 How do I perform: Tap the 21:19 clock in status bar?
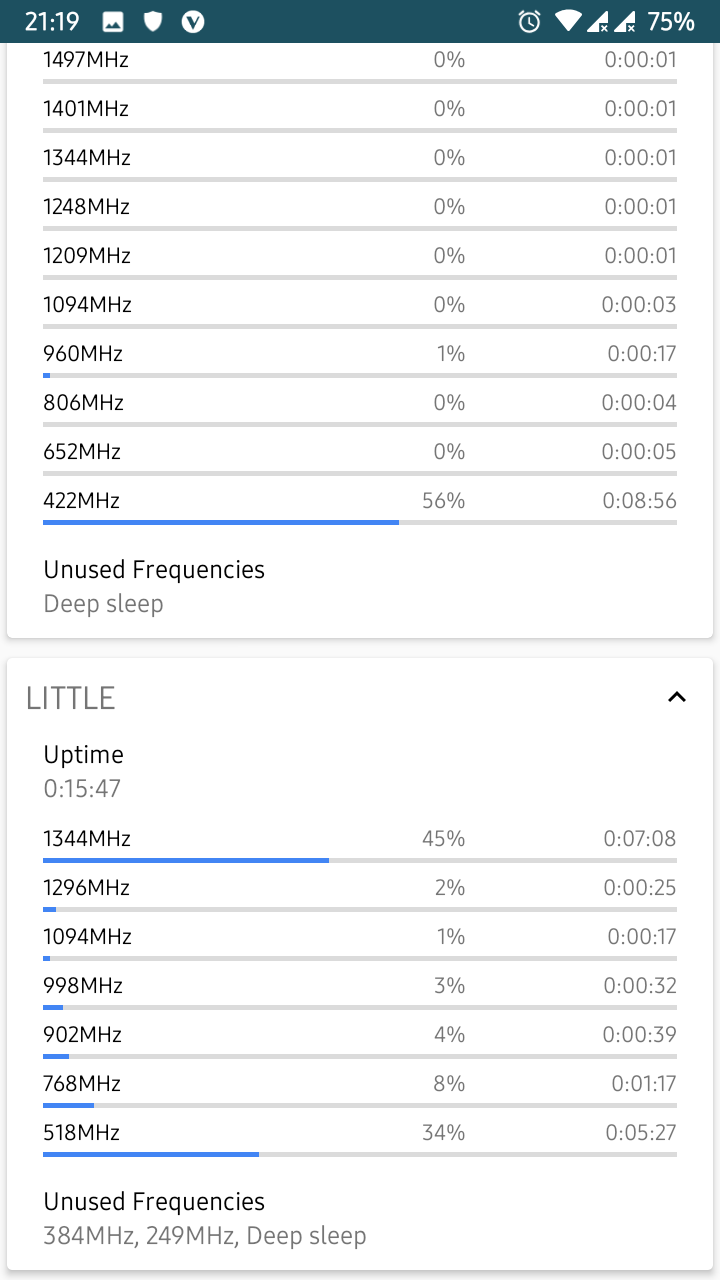point(52,21)
